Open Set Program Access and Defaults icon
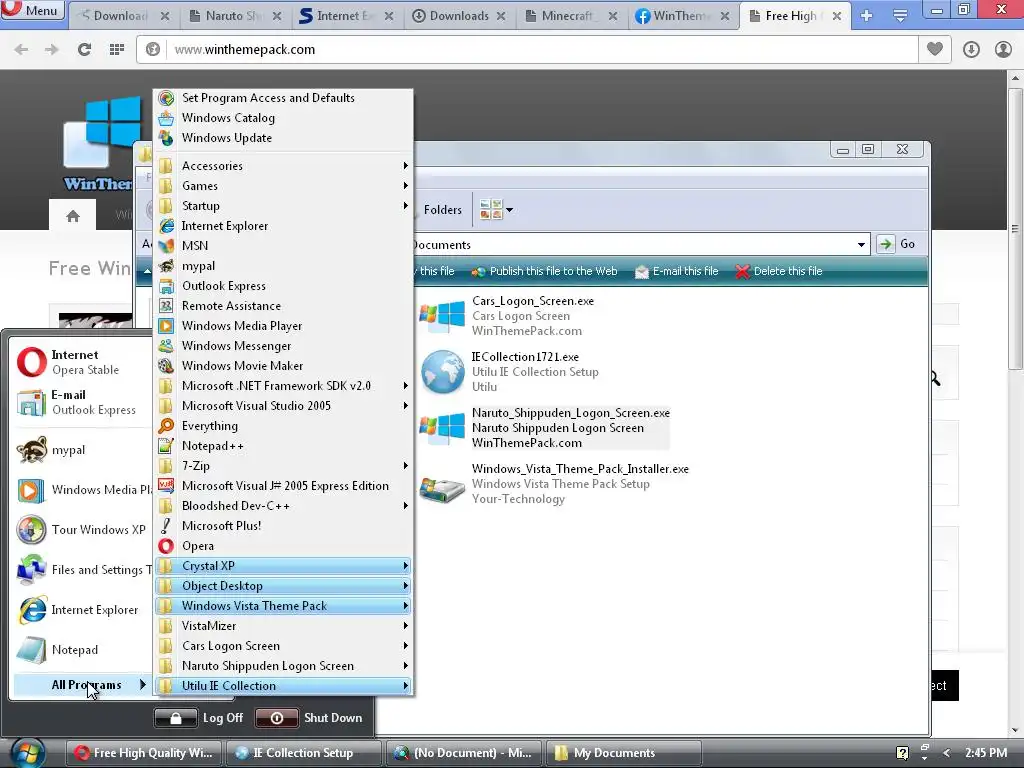This screenshot has height=768, width=1024. click(x=167, y=98)
